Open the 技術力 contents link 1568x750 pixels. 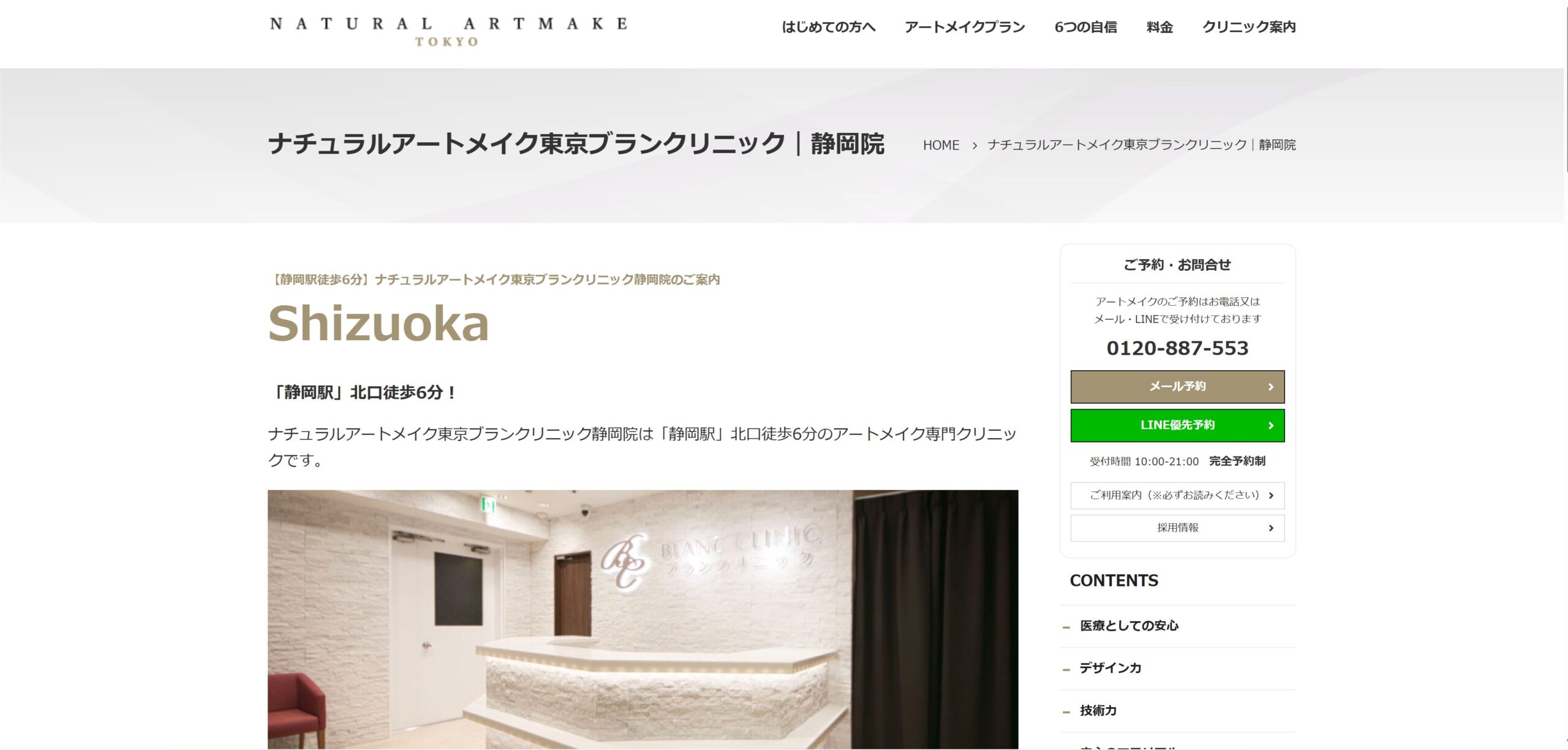(1098, 711)
